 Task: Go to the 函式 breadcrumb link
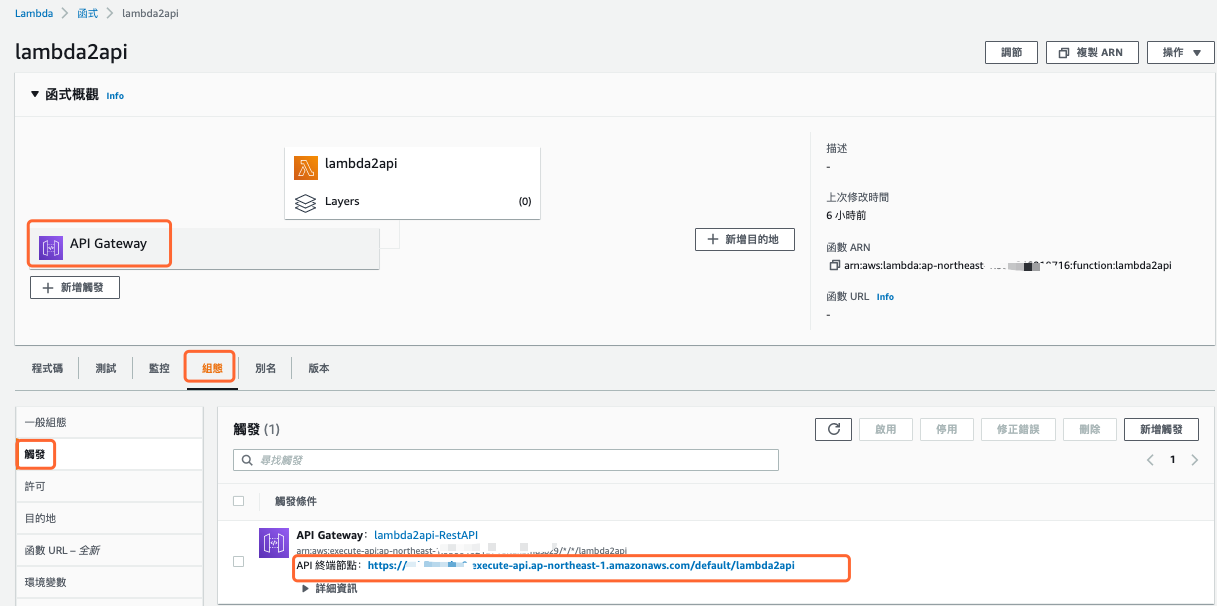[88, 14]
